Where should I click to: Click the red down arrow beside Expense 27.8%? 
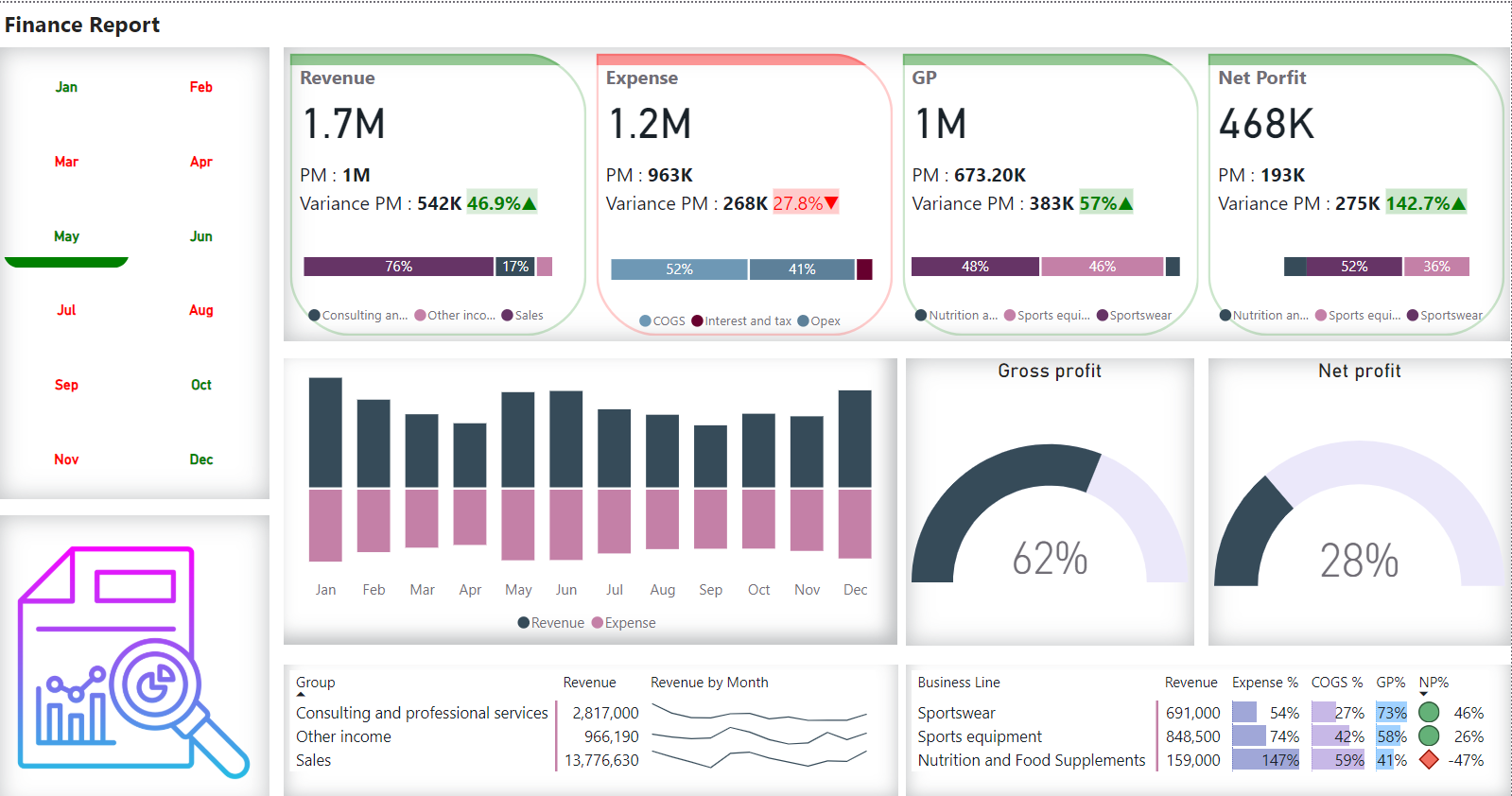click(x=831, y=203)
